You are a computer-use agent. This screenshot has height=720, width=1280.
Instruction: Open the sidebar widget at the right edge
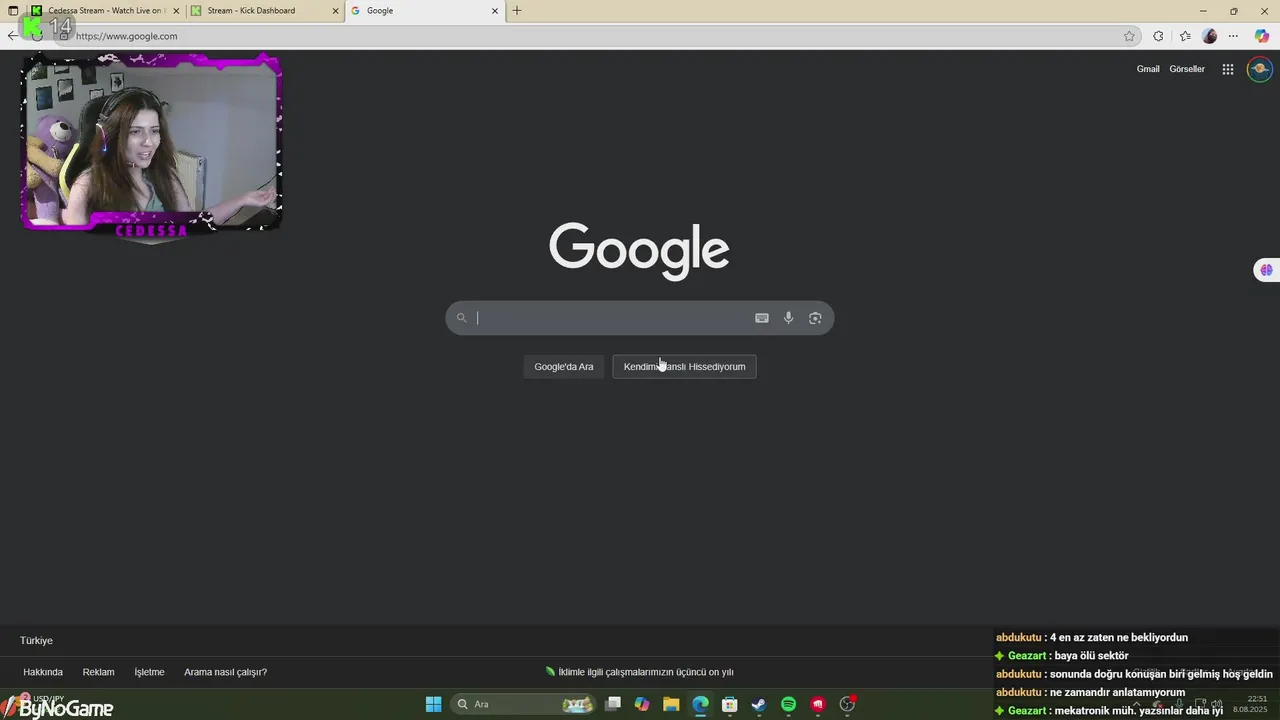click(1266, 270)
